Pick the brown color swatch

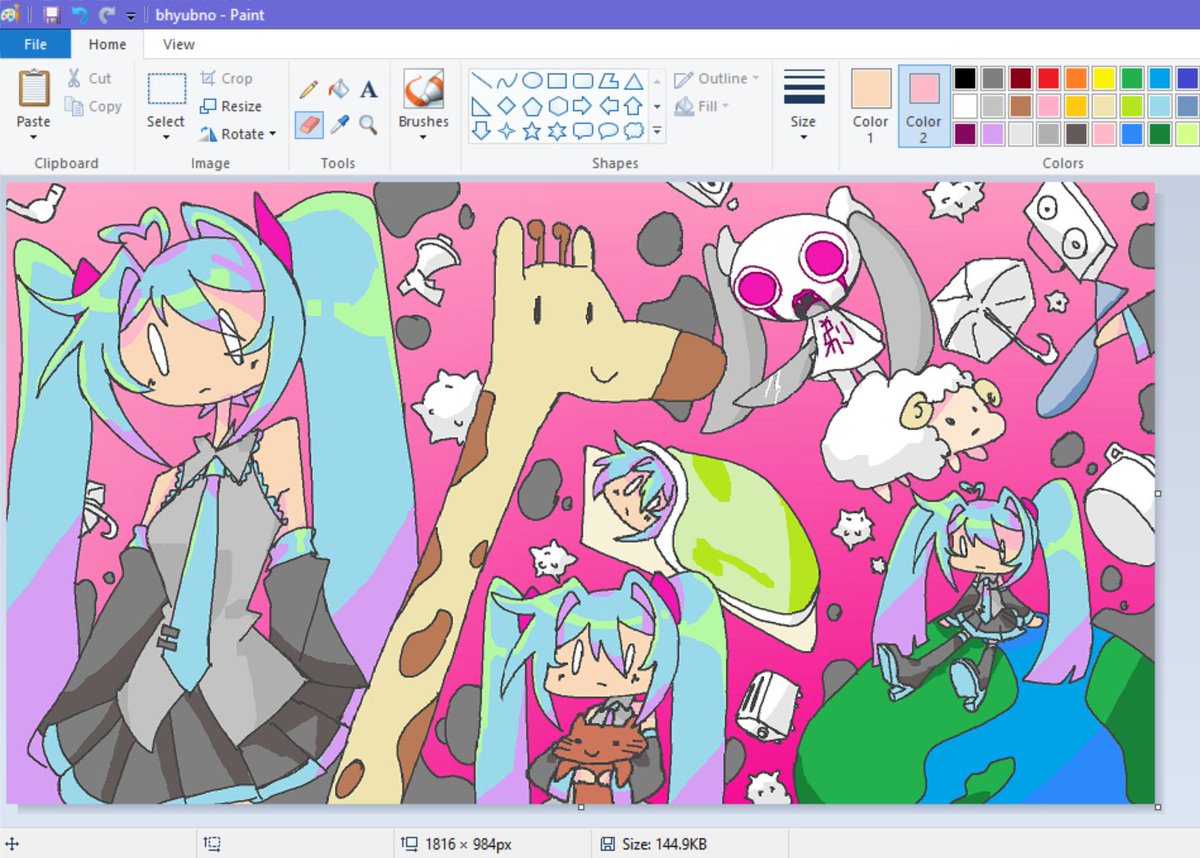point(1020,106)
